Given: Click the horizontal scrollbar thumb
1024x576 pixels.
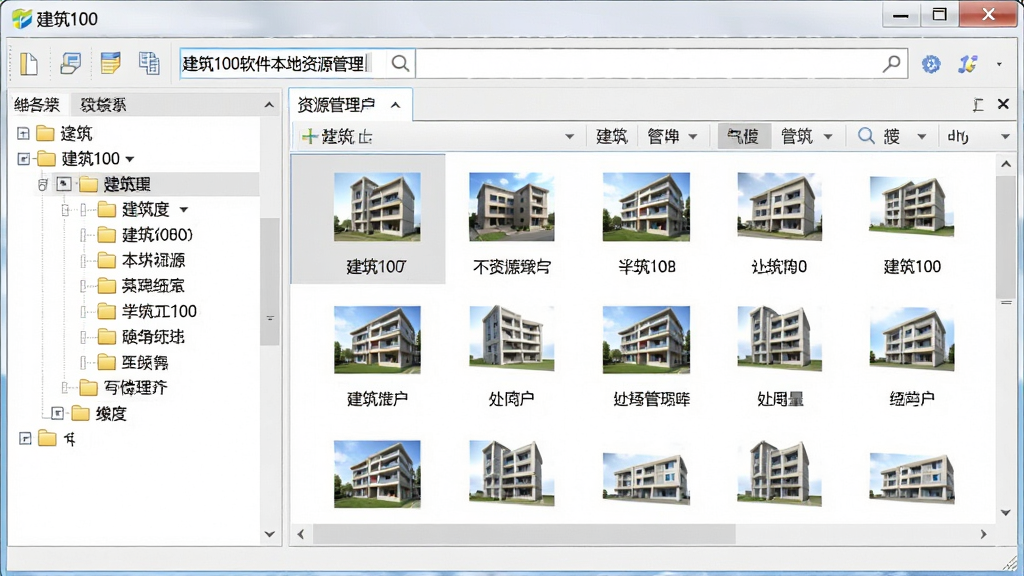Looking at the screenshot, I should coord(524,534).
